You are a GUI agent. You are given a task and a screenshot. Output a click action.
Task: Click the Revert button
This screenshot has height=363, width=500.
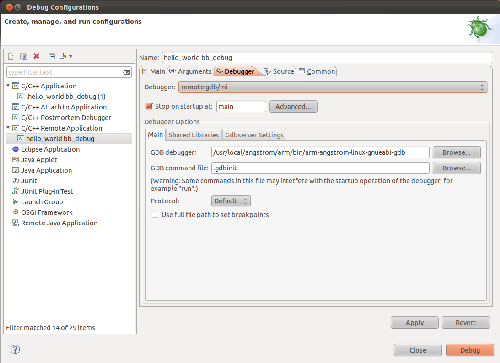coord(466,322)
